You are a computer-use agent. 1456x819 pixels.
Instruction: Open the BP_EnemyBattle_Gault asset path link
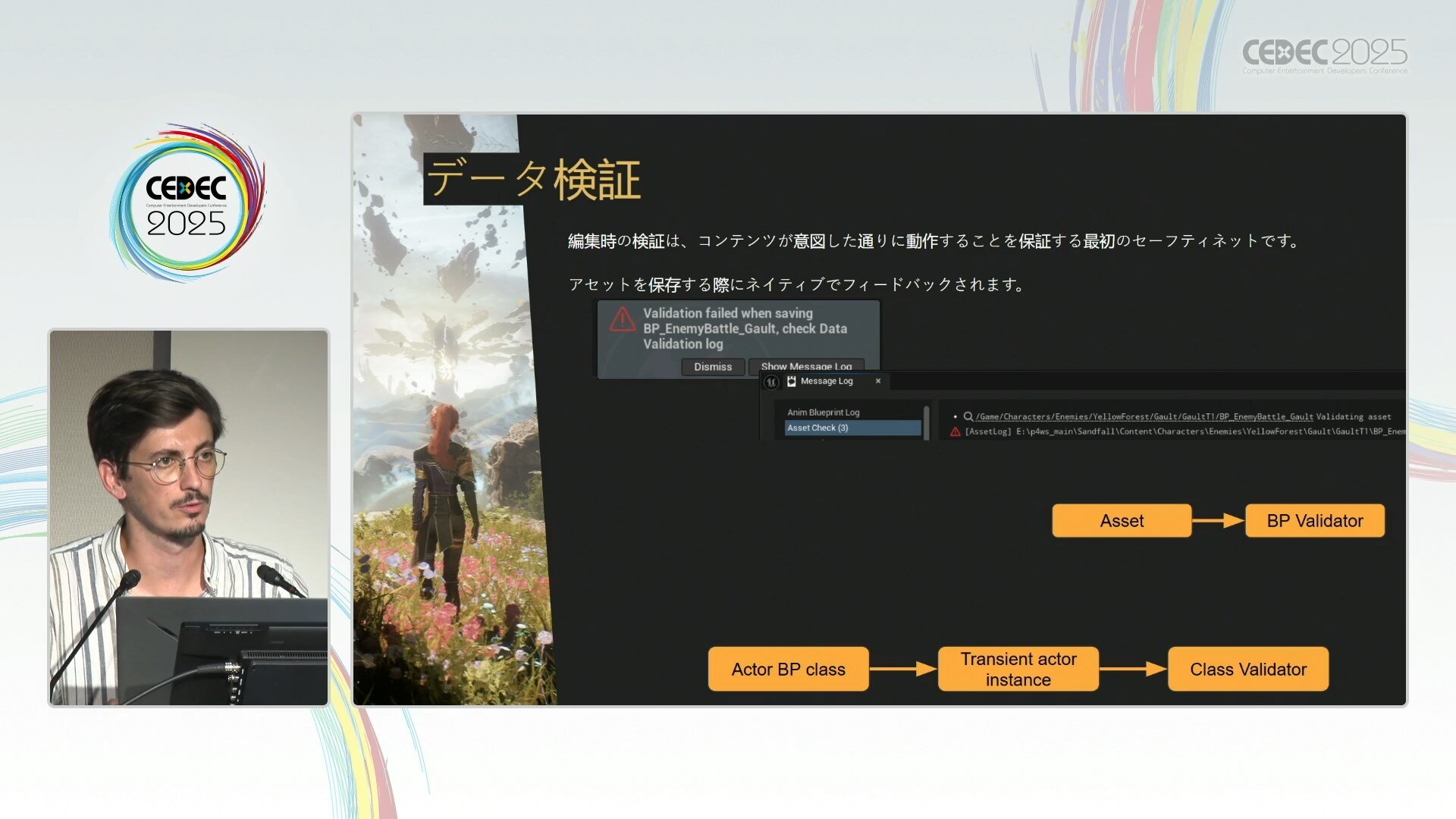point(1144,416)
